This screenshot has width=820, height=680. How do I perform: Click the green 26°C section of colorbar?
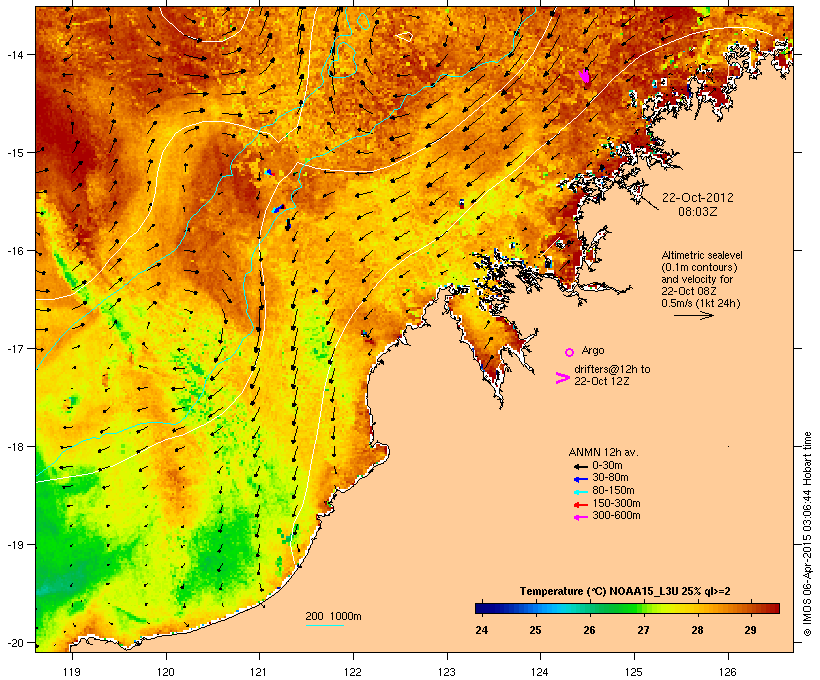589,608
